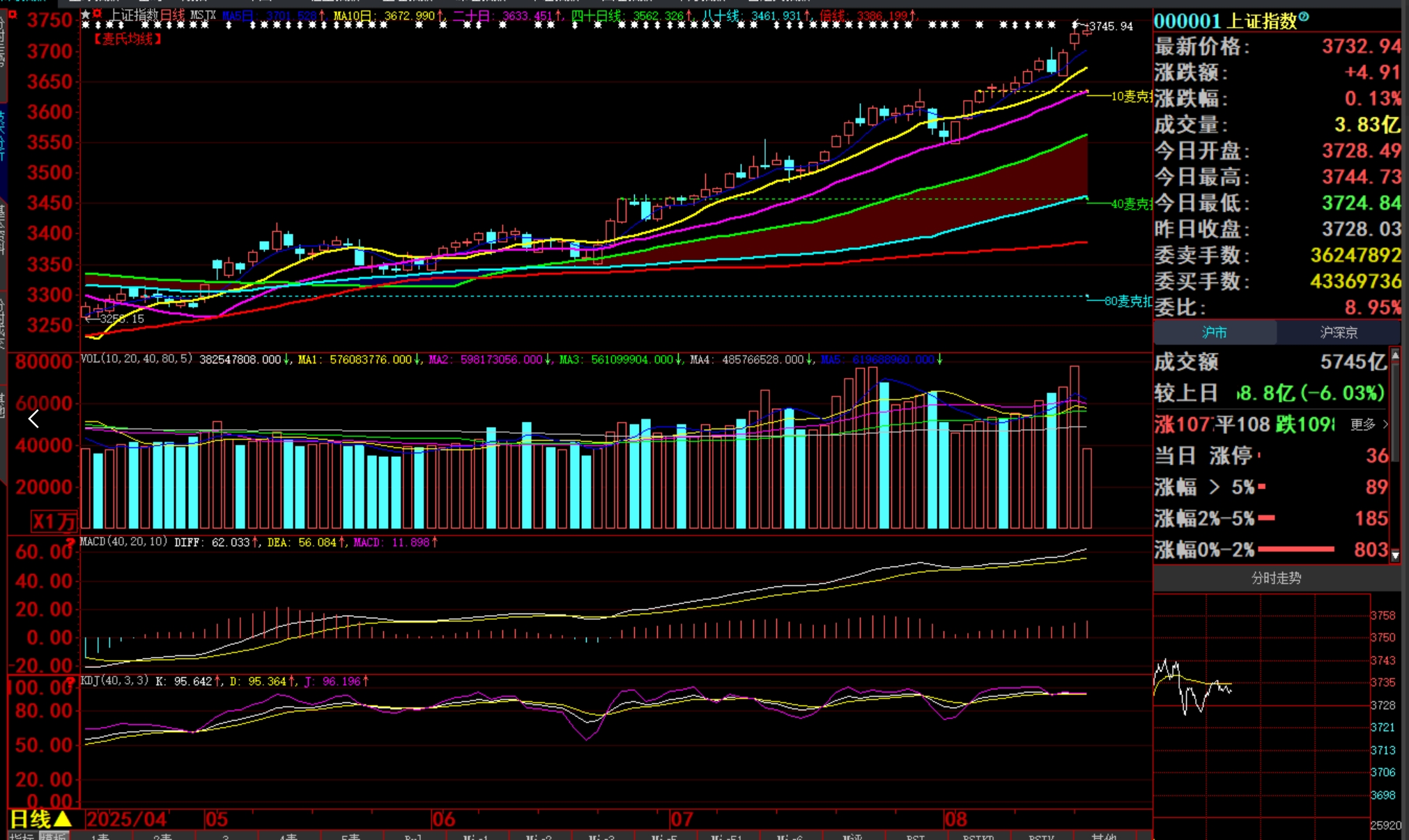This screenshot has width=1409, height=840.
Task: Click the DIFF value 62.033
Action: tap(231, 542)
